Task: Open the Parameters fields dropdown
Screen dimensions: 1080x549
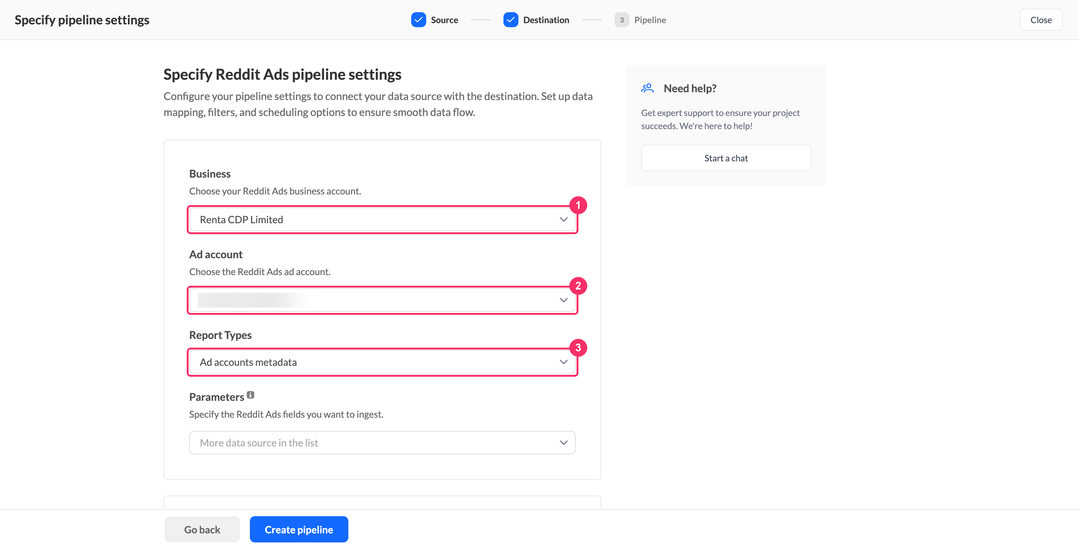Action: 382,443
